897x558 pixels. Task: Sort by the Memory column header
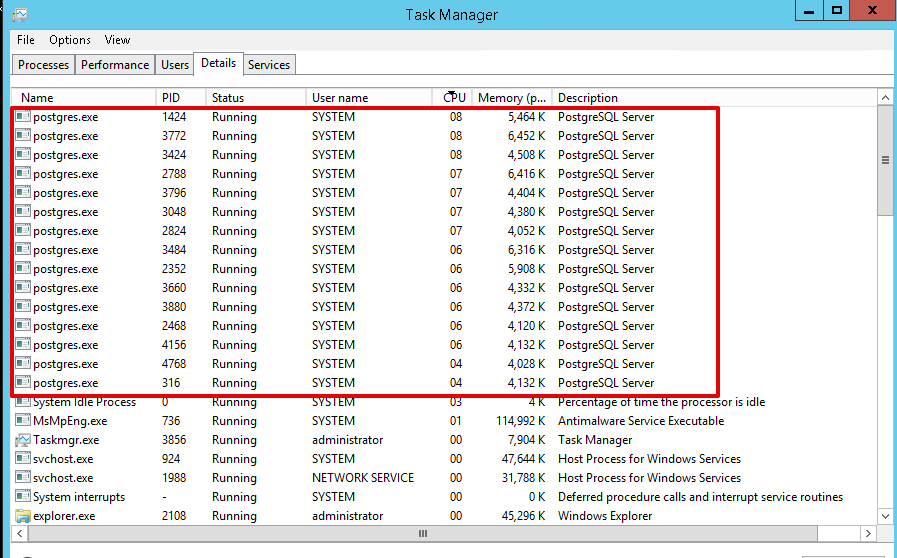coord(511,98)
